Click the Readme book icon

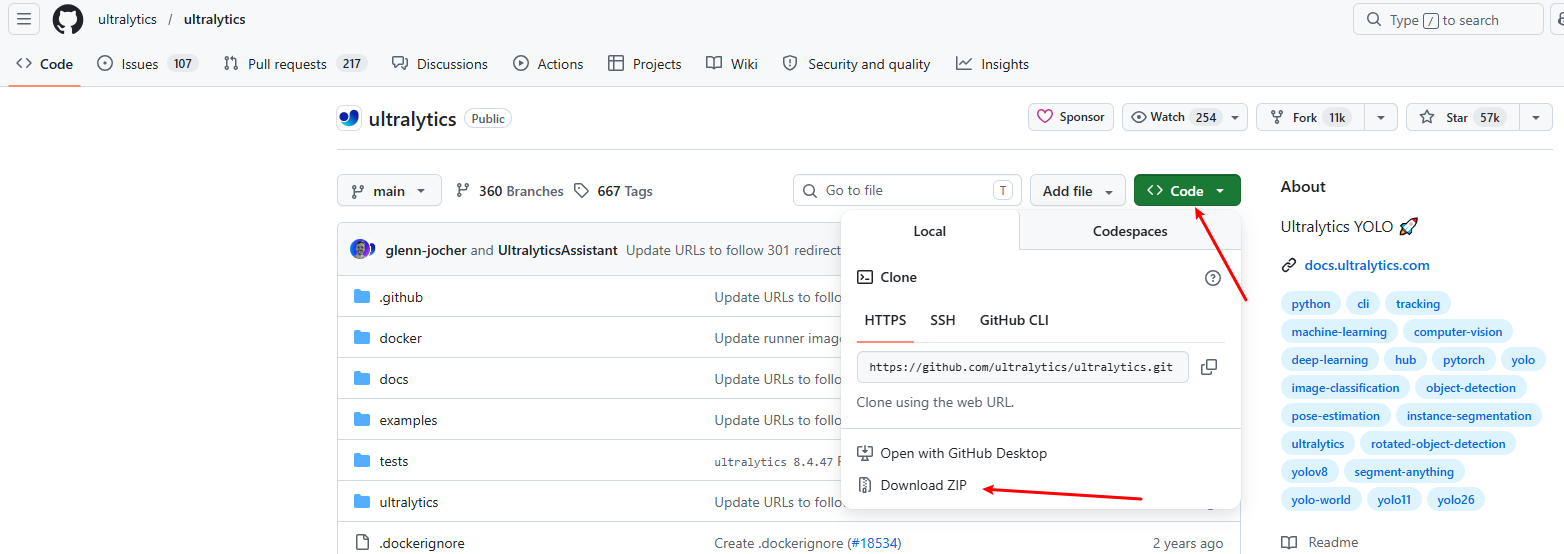click(1289, 543)
